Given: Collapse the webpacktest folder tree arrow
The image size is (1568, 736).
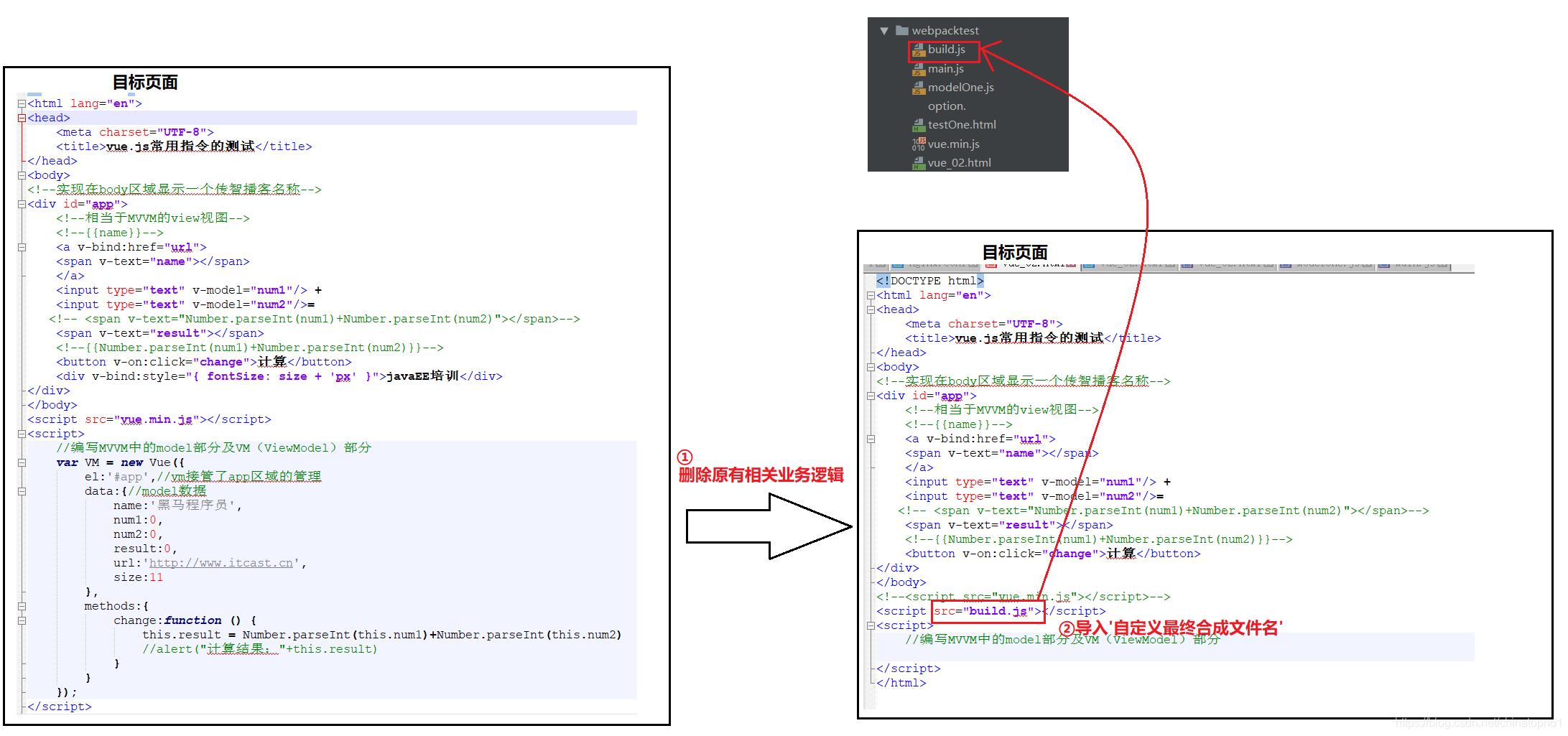Looking at the screenshot, I should pyautogui.click(x=884, y=31).
